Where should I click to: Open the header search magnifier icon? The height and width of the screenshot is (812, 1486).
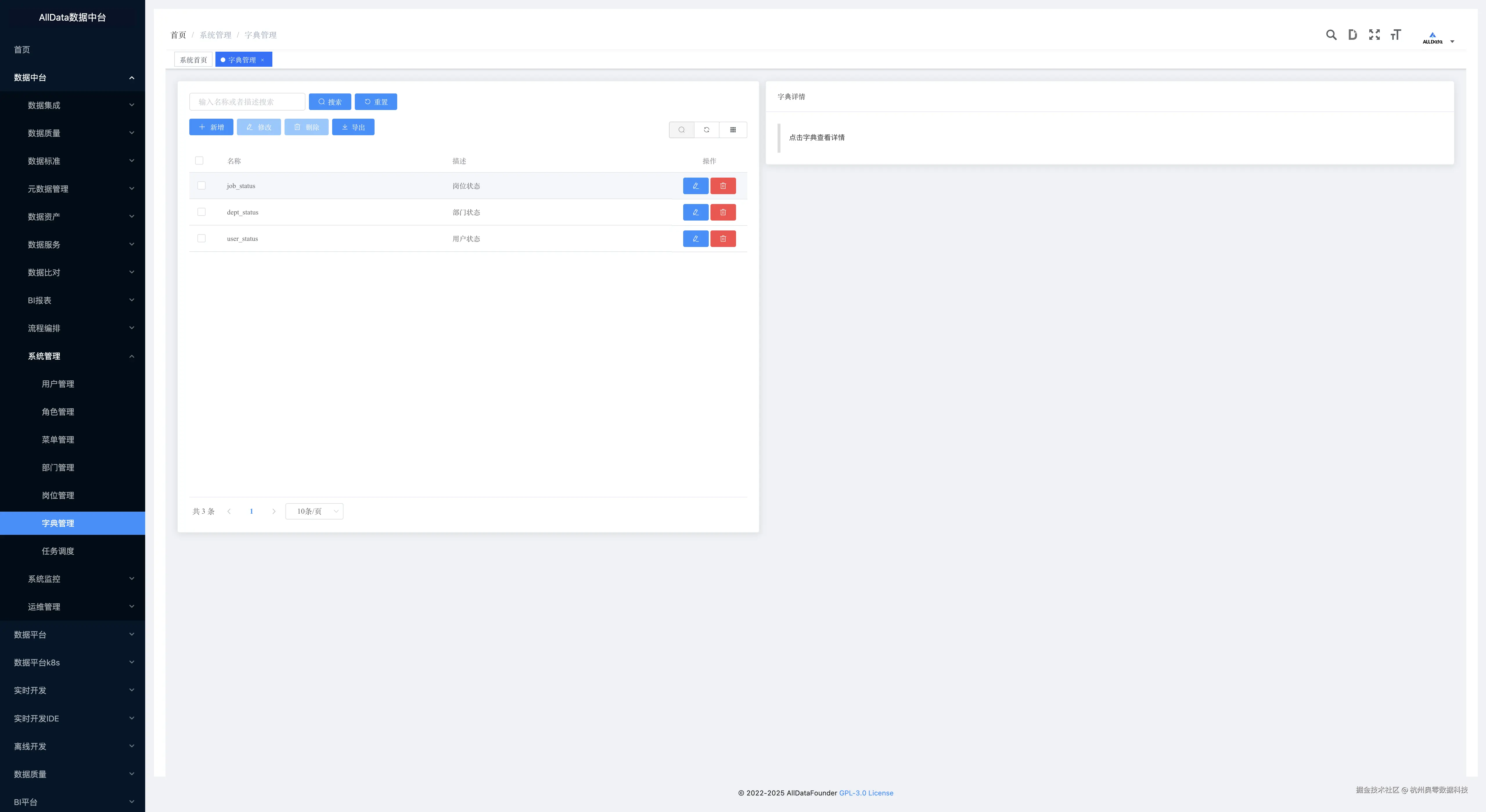(x=1331, y=35)
